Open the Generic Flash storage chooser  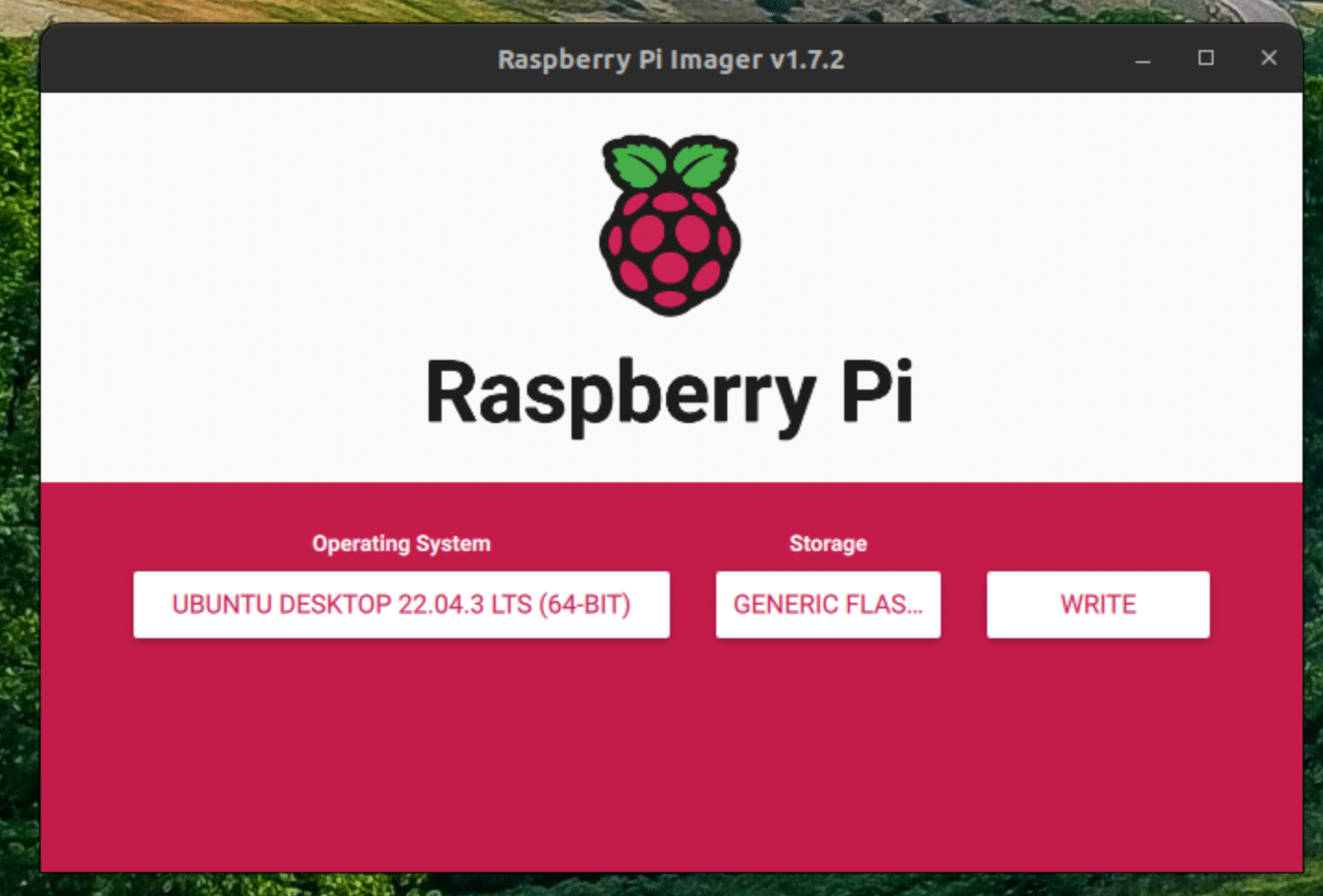tap(828, 605)
